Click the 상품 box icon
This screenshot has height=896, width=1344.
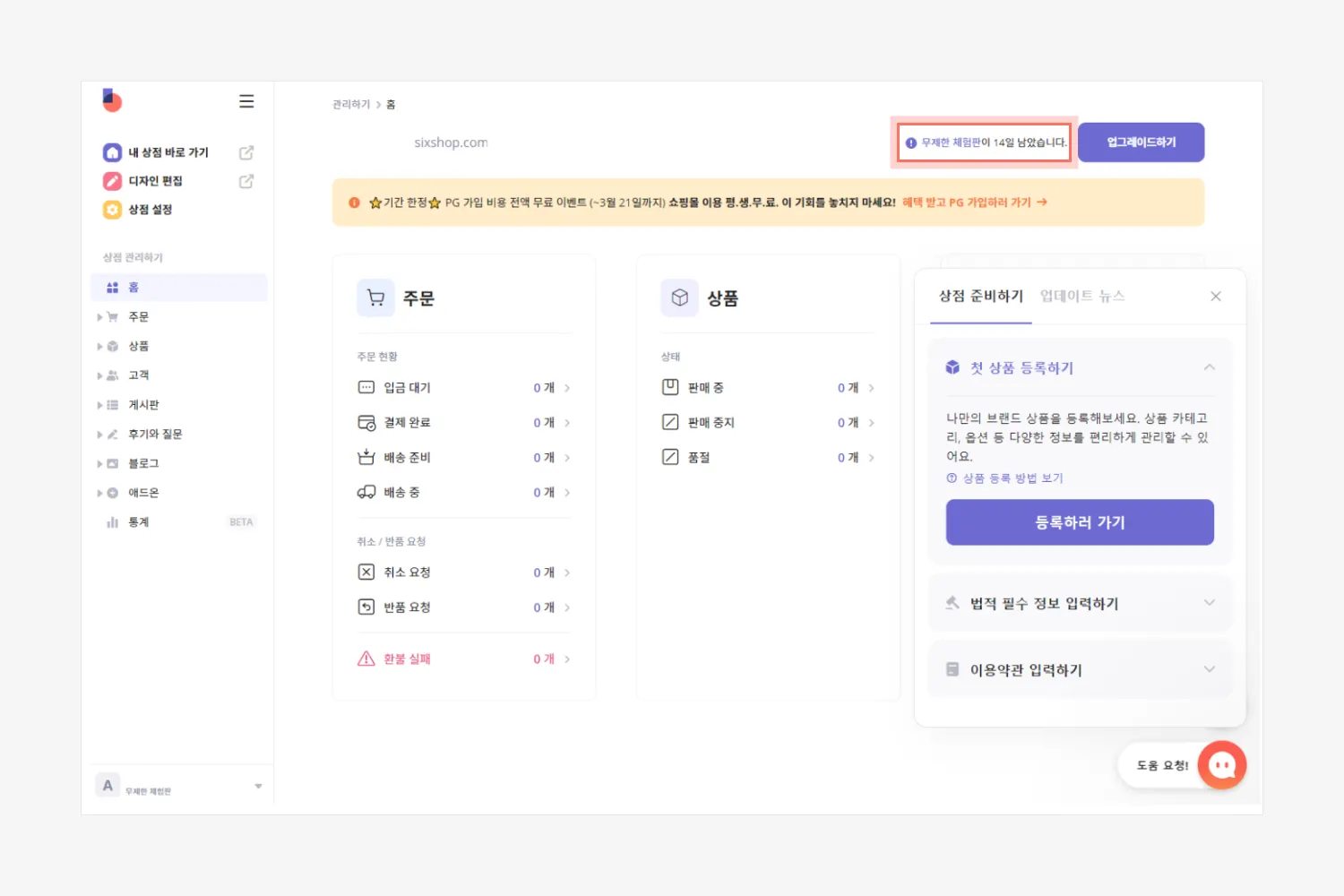680,297
